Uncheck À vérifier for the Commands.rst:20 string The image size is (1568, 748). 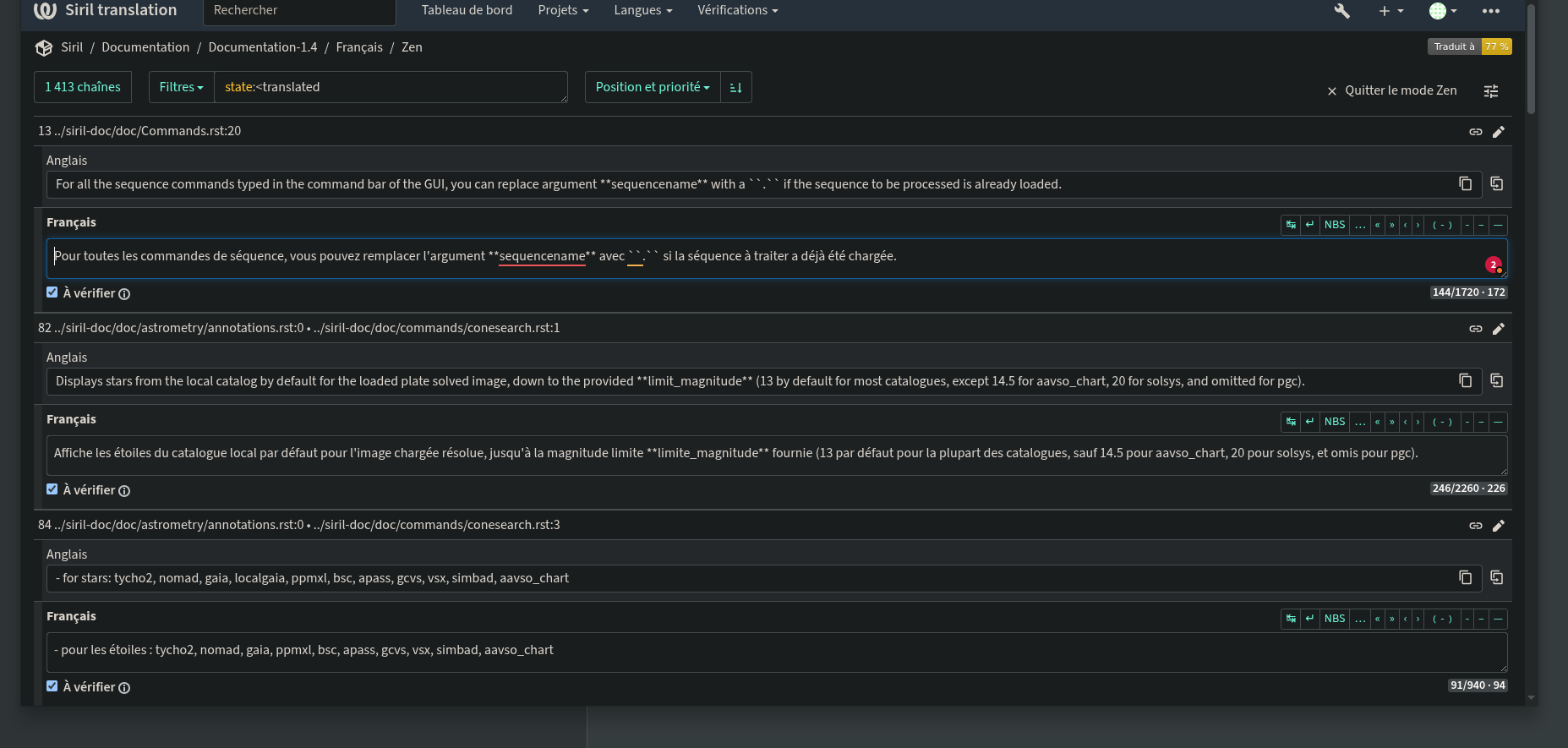(52, 292)
